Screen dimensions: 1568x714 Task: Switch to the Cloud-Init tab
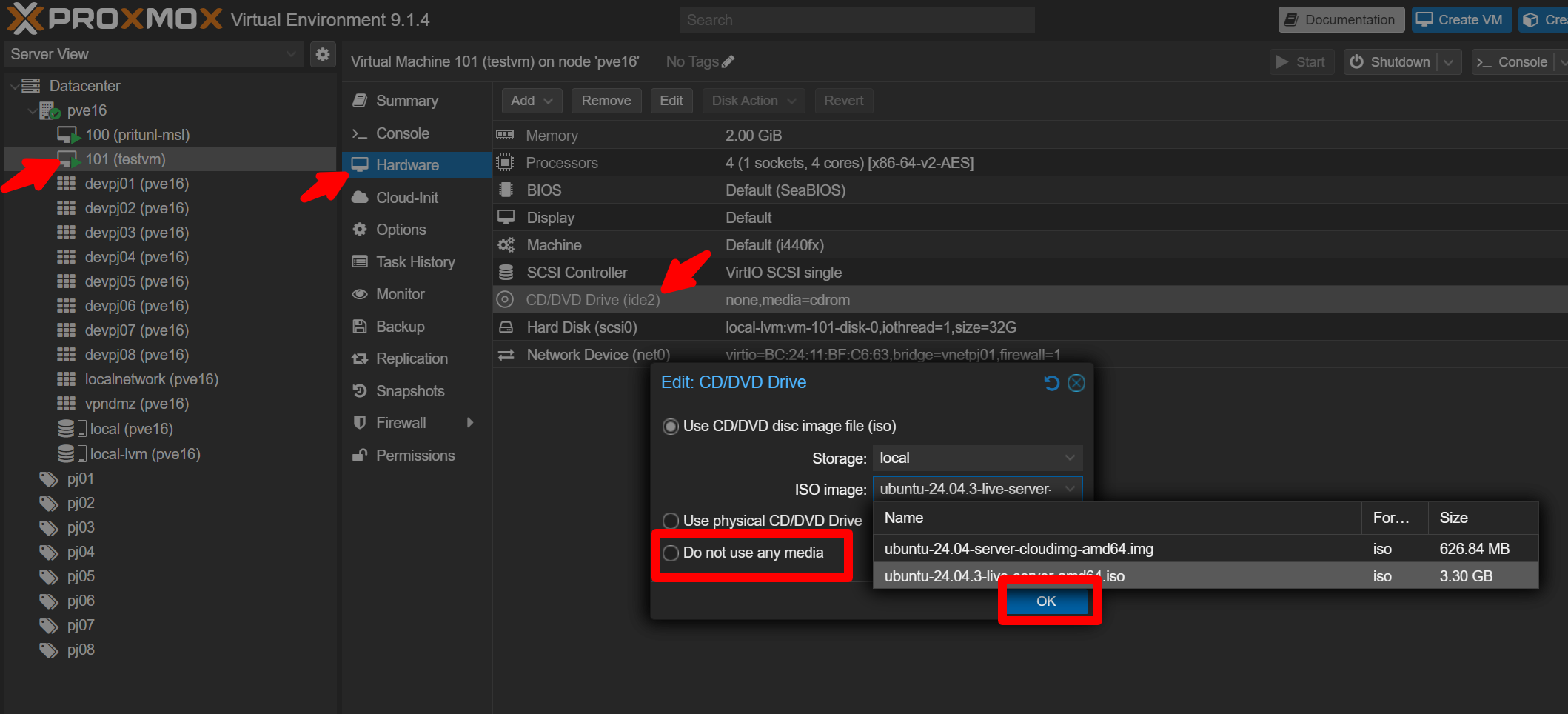point(406,198)
